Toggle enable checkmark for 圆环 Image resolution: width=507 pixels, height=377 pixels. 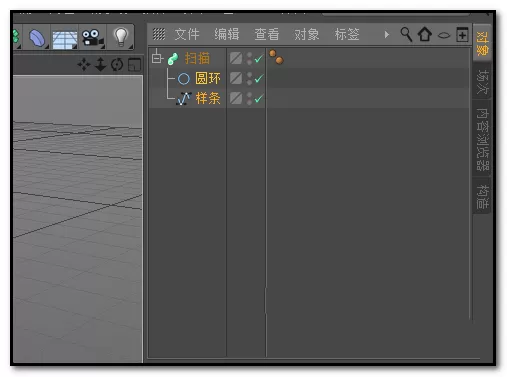tap(259, 79)
